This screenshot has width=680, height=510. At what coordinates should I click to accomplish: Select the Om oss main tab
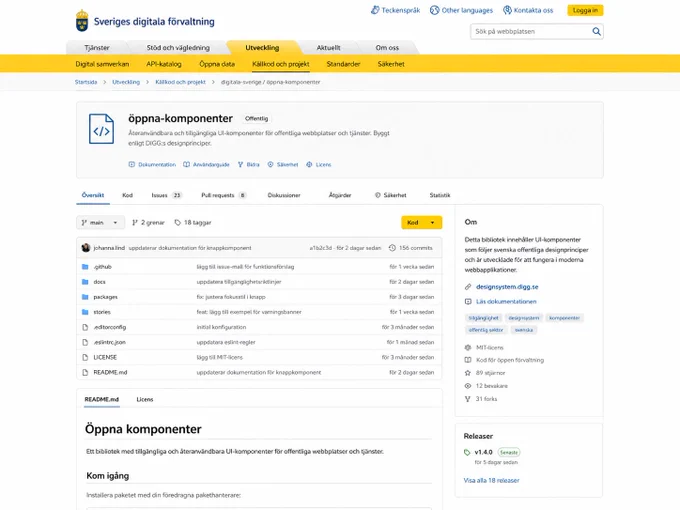[387, 48]
